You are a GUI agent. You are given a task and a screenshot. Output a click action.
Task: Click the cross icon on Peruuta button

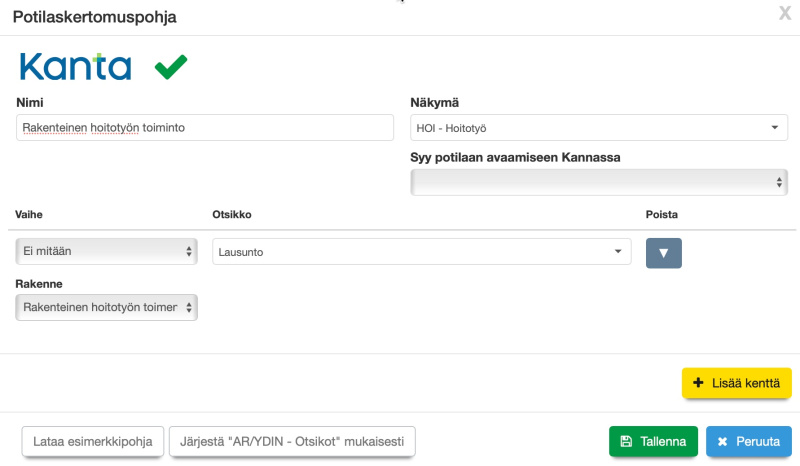click(x=722, y=441)
